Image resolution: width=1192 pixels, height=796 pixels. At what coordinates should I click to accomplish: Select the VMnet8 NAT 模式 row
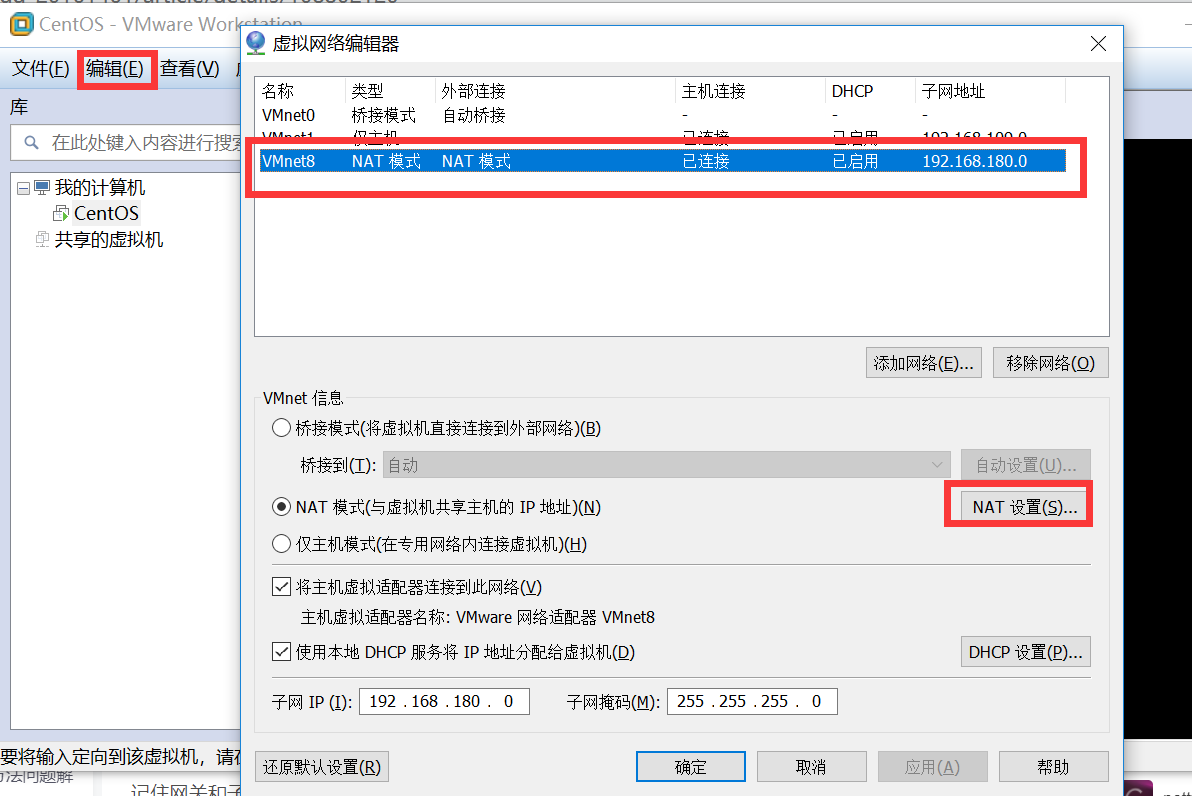[662, 161]
